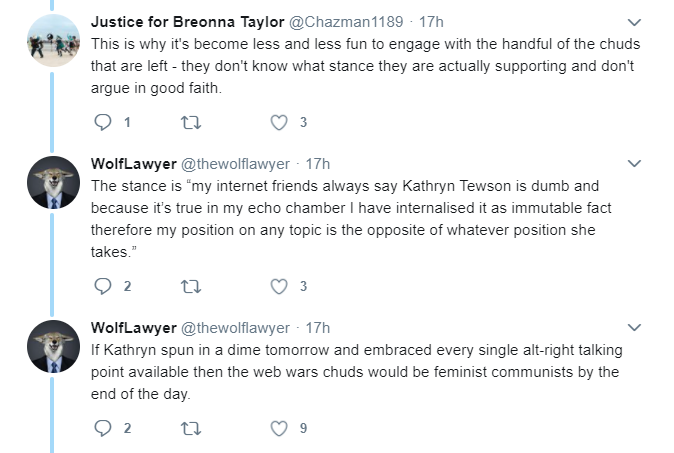Retweet the Justice for Breonna Taylor tweet
Image resolution: width=674 pixels, height=453 pixels.
pos(191,123)
